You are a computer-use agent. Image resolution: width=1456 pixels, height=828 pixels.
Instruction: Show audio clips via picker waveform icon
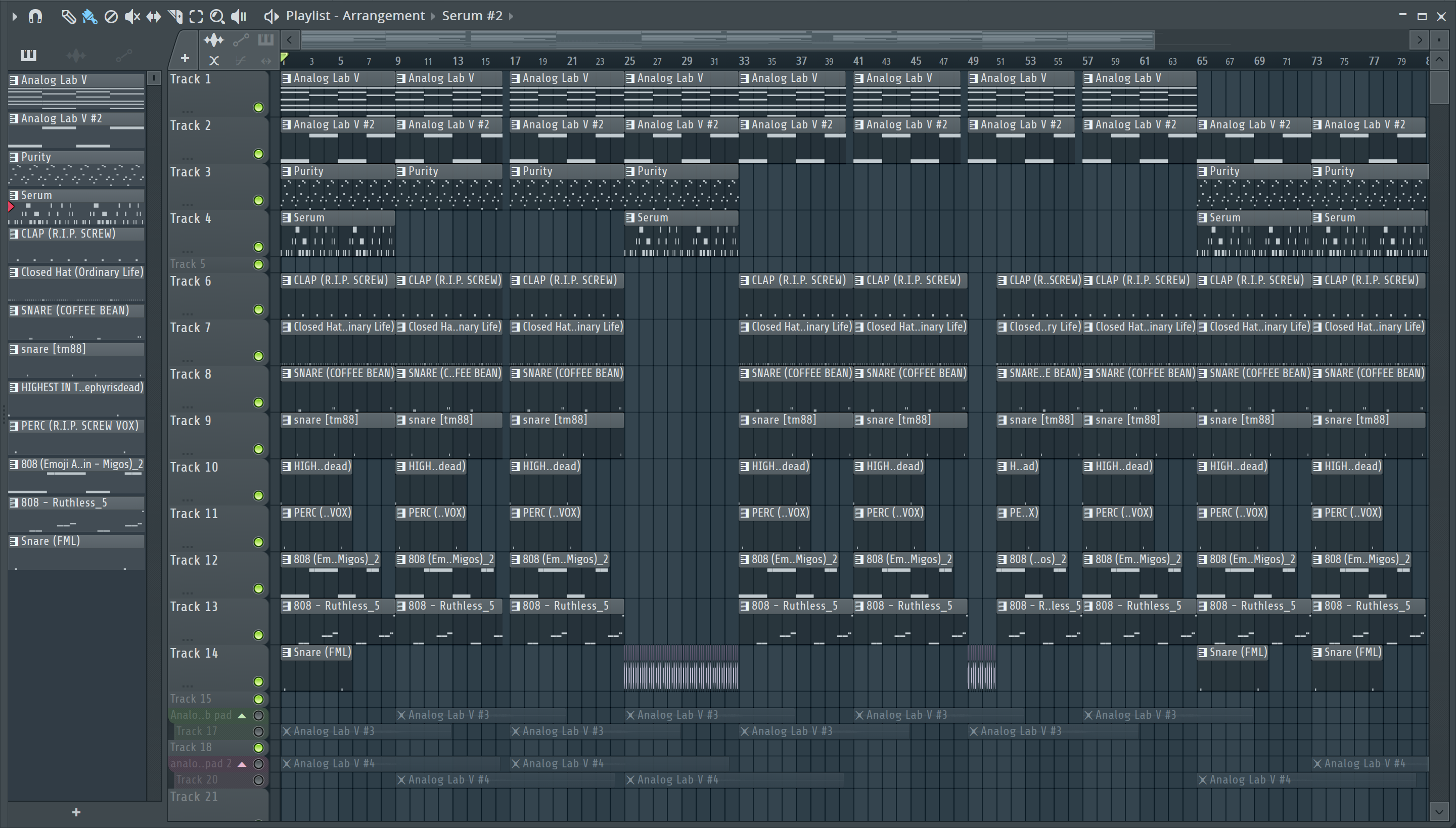[x=76, y=55]
